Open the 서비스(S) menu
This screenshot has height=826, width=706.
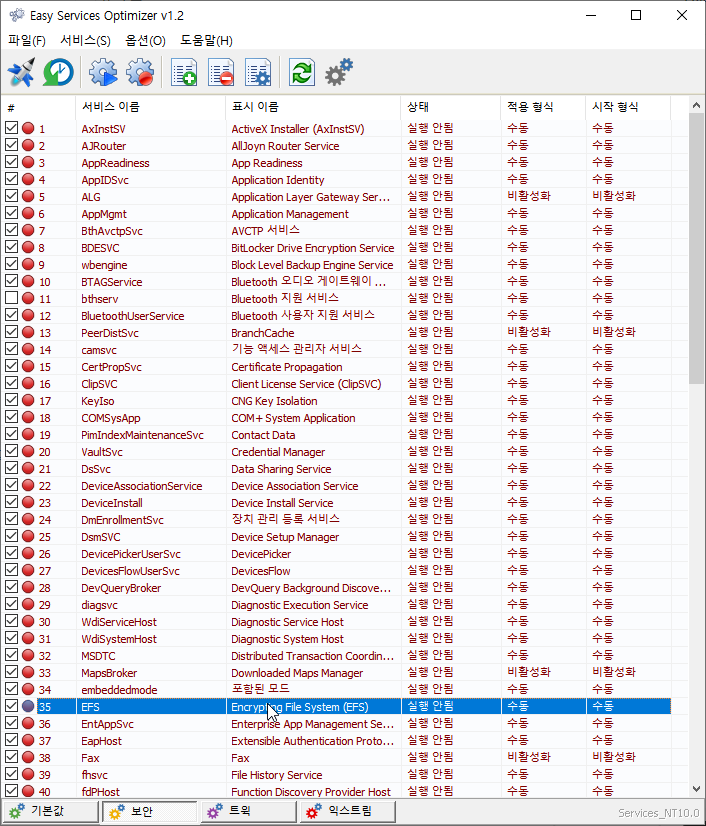pyautogui.click(x=85, y=41)
